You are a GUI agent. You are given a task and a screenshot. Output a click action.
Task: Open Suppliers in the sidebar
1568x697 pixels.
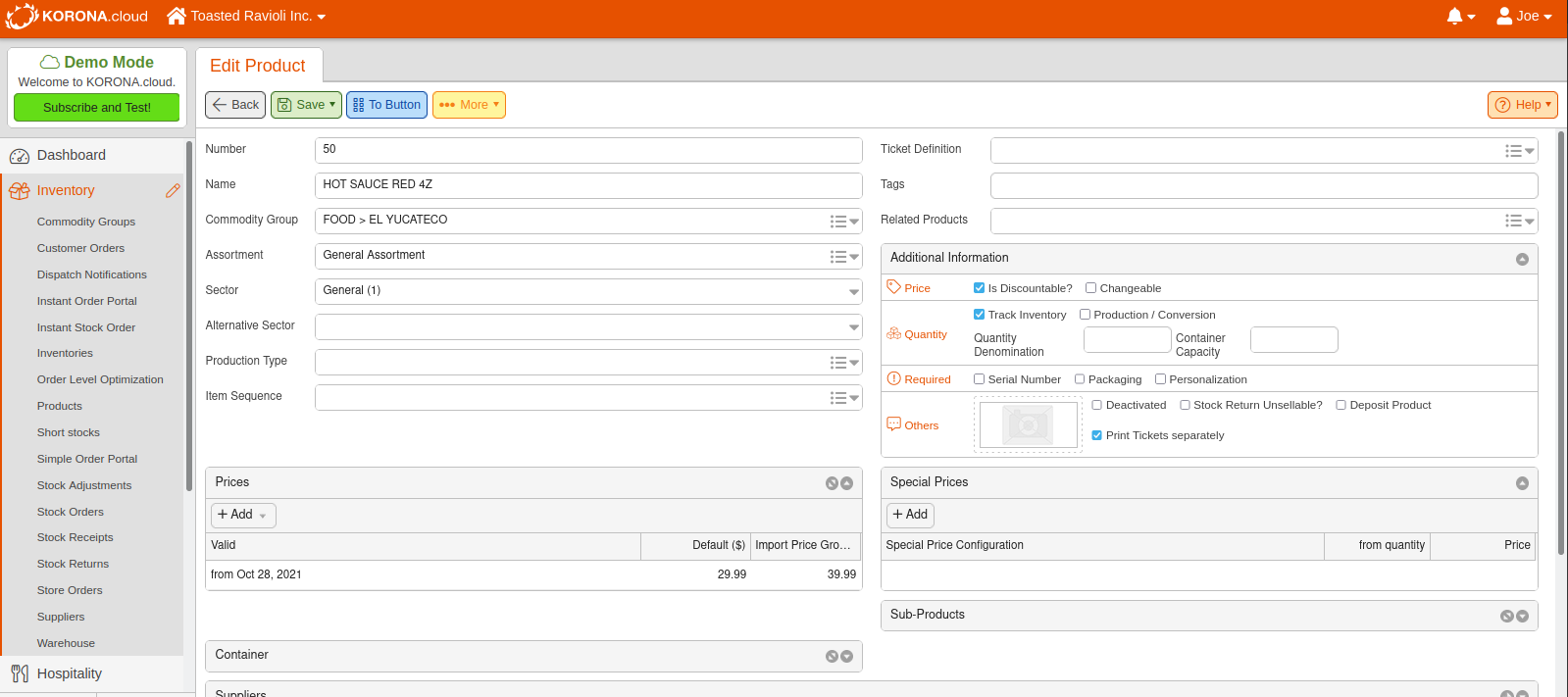point(61,618)
